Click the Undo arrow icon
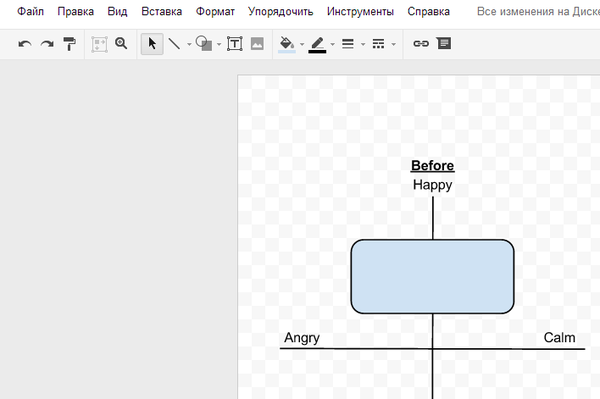This screenshot has width=600, height=399. pyautogui.click(x=25, y=44)
